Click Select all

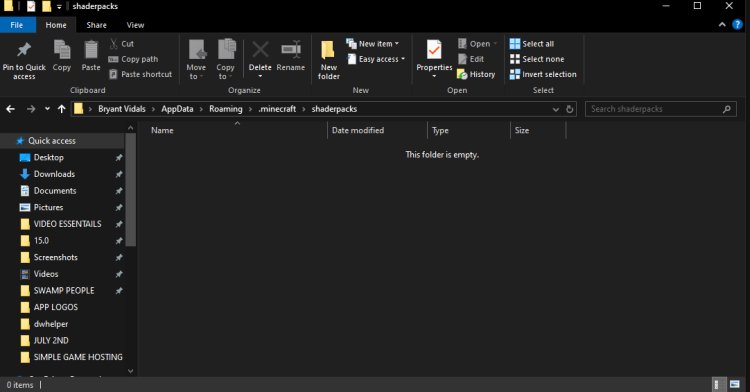(531, 44)
